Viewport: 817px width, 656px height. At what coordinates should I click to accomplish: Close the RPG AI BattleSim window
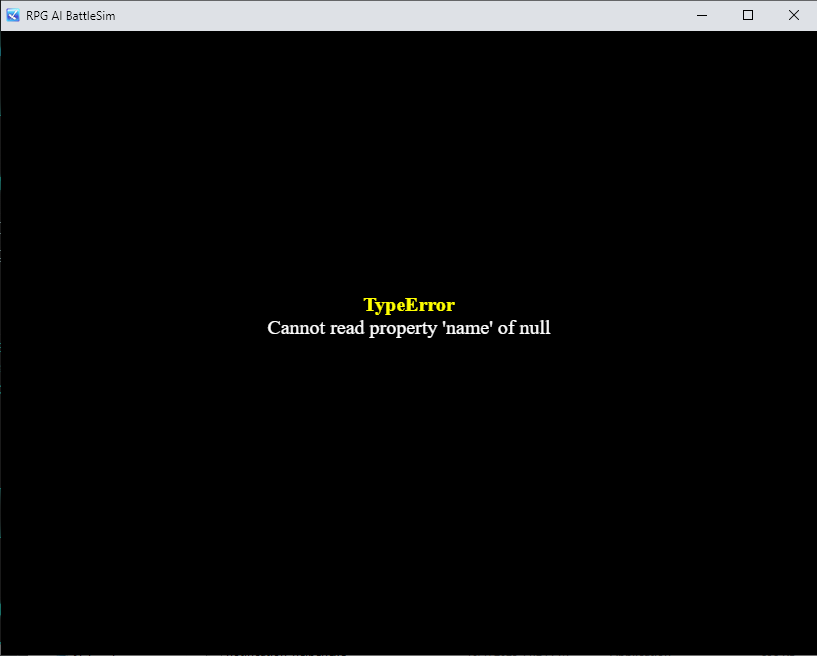click(794, 15)
